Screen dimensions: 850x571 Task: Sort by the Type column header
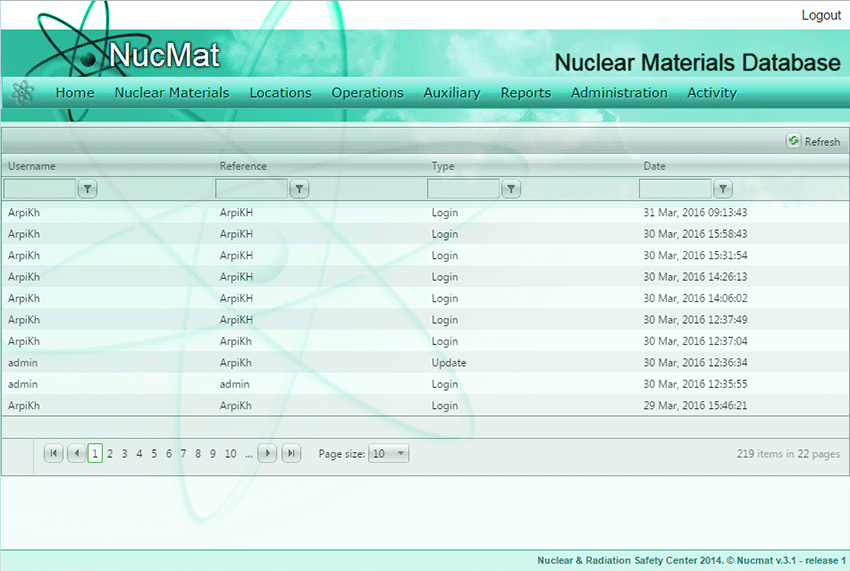tap(443, 166)
